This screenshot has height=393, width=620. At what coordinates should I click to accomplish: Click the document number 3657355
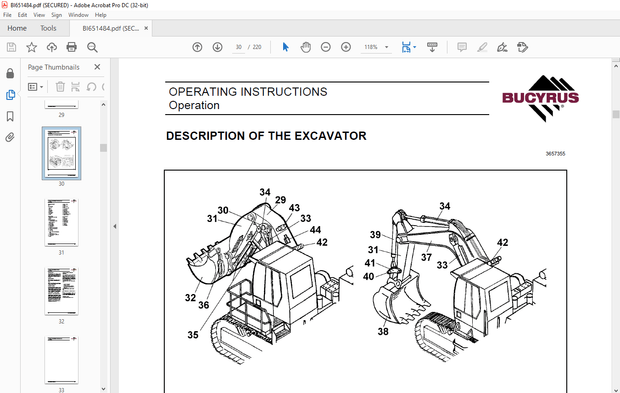[x=555, y=154]
